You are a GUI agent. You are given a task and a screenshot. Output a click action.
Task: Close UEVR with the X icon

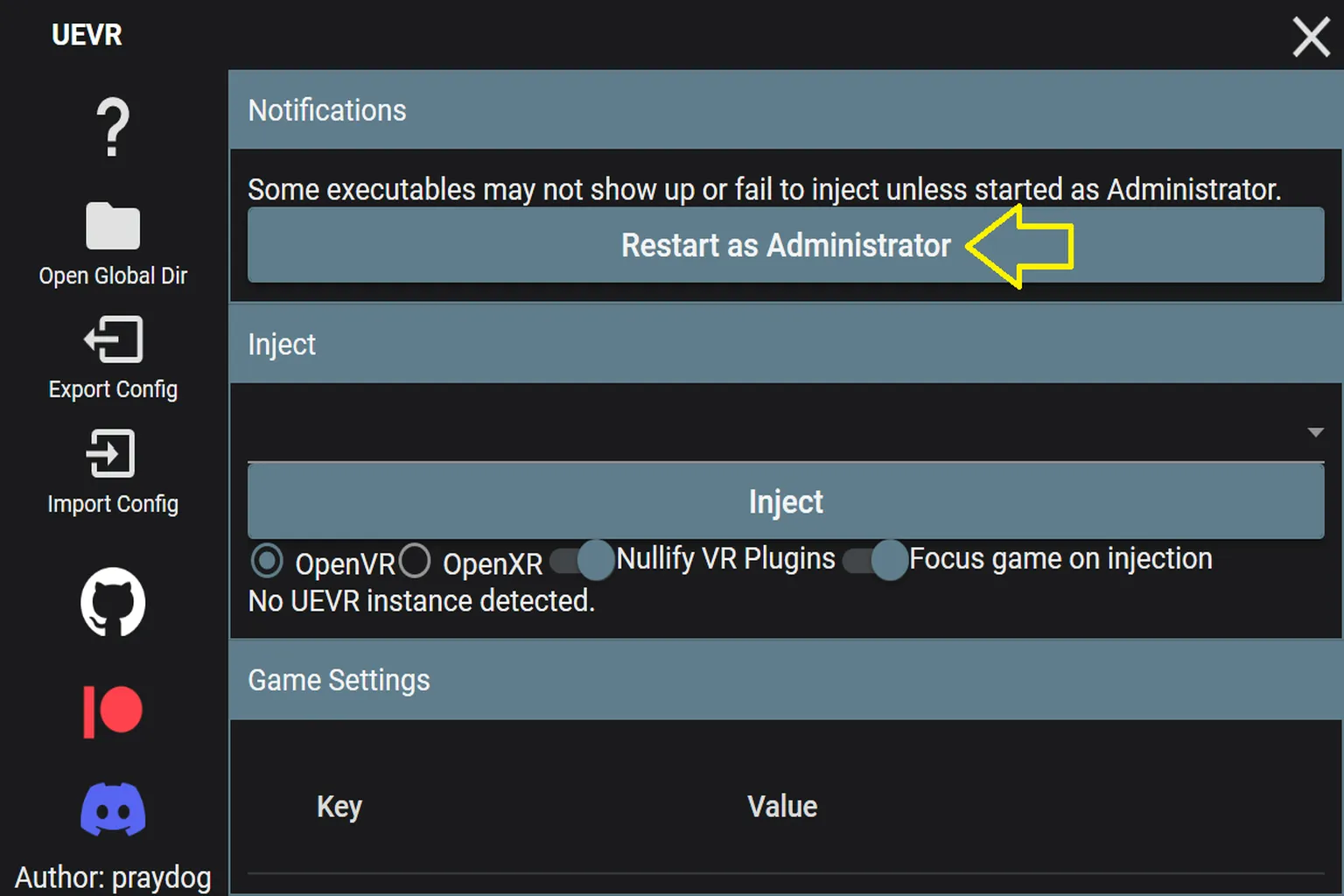(1311, 38)
